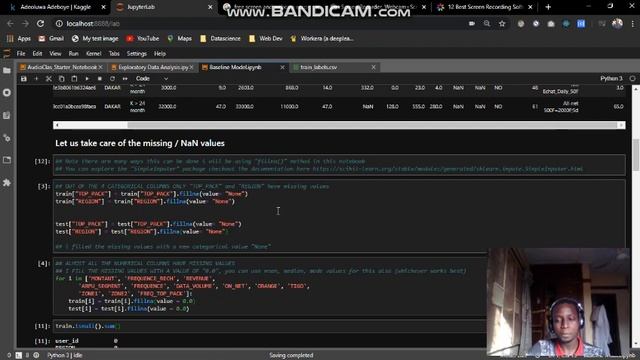The height and width of the screenshot is (360, 640).
Task: Open the Settings menu
Action: (136, 53)
